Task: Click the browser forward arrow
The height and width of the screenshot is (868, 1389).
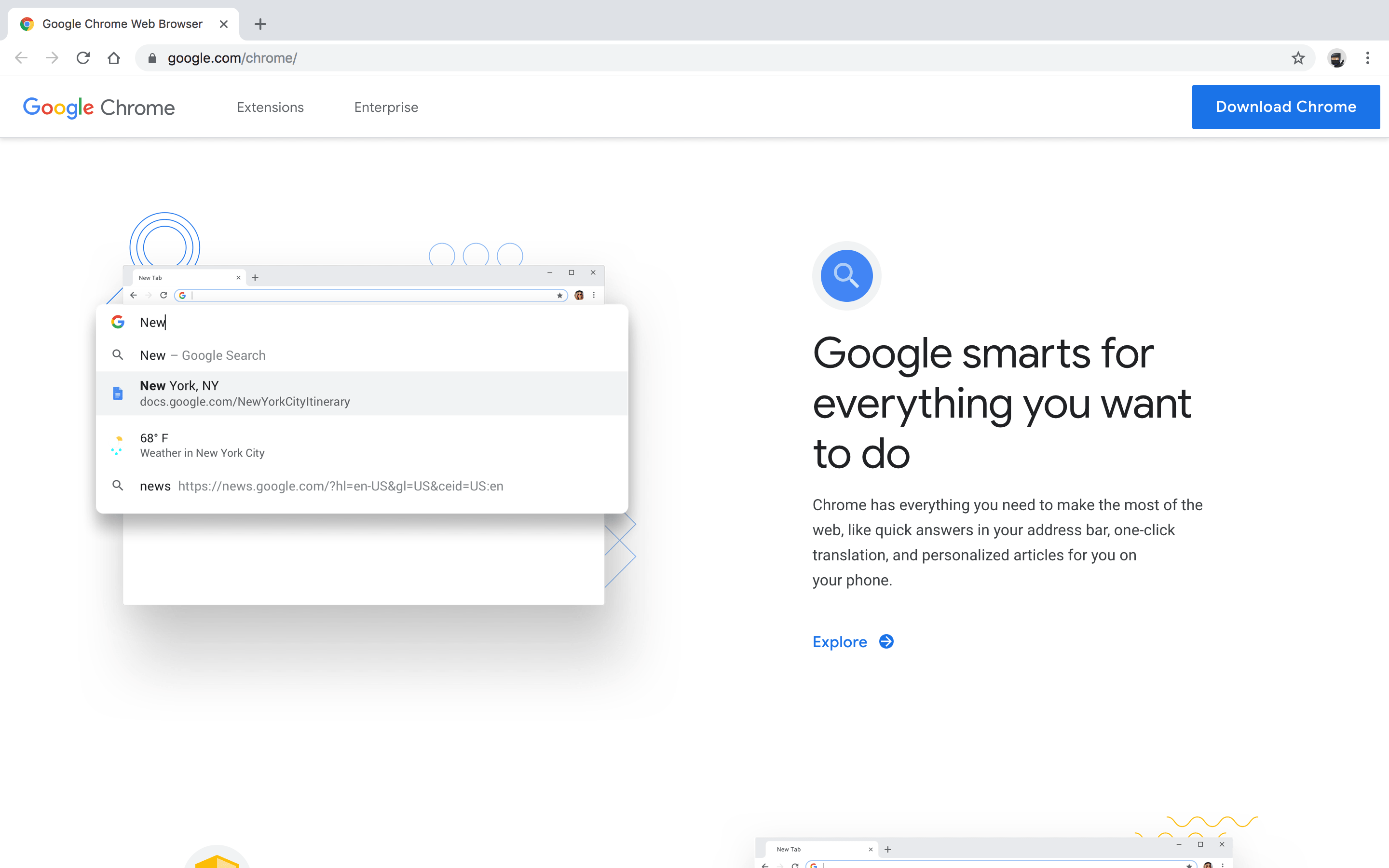Action: [x=52, y=58]
